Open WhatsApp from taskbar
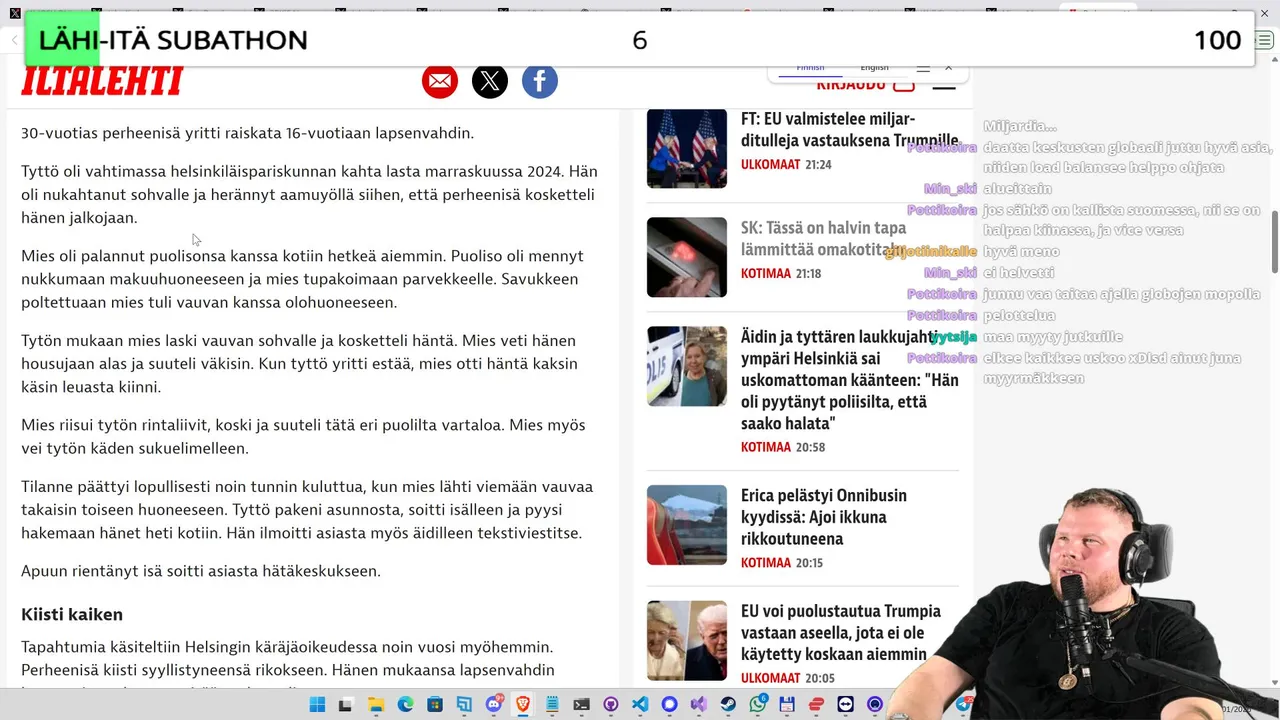This screenshot has width=1280, height=720. [x=757, y=705]
